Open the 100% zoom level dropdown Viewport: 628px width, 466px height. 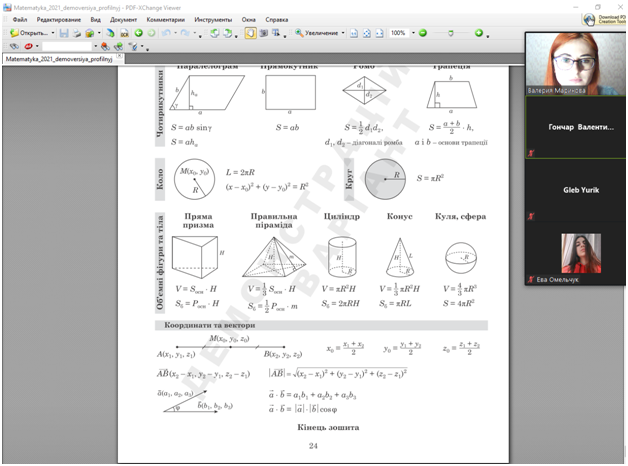411,33
